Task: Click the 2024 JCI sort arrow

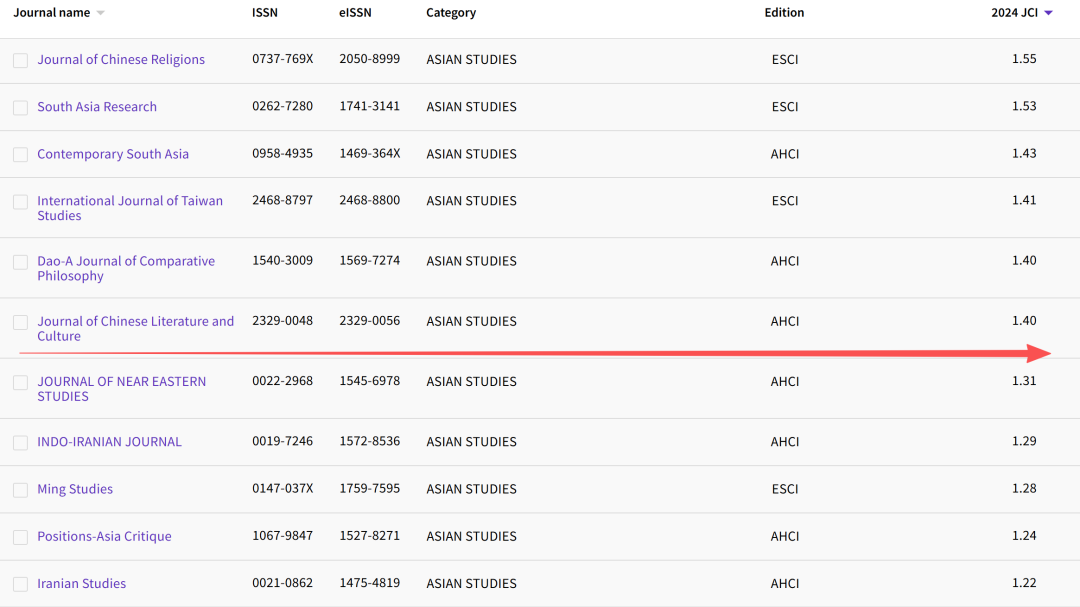Action: [x=1048, y=13]
